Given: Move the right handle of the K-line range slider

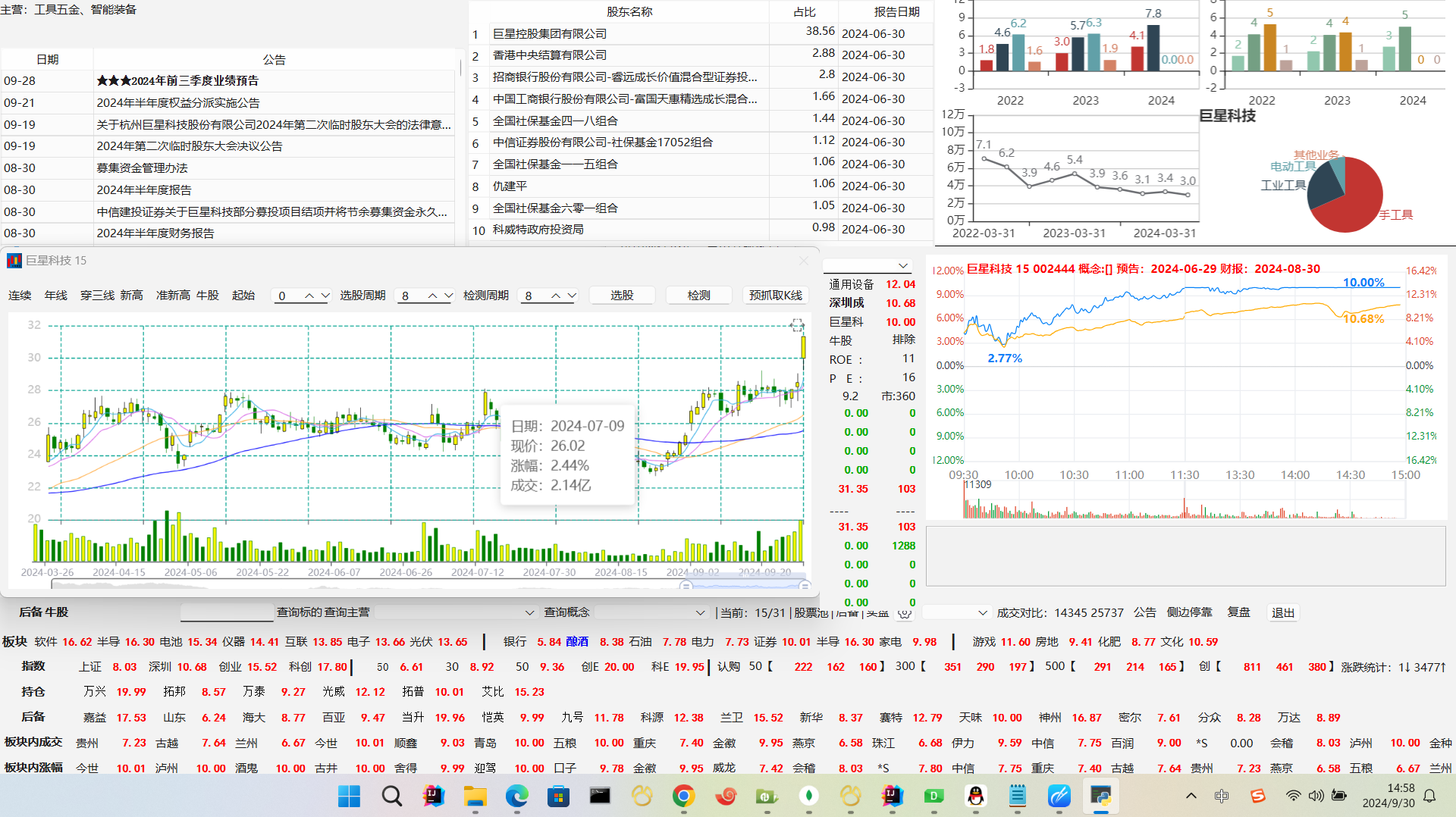Looking at the screenshot, I should tap(805, 586).
